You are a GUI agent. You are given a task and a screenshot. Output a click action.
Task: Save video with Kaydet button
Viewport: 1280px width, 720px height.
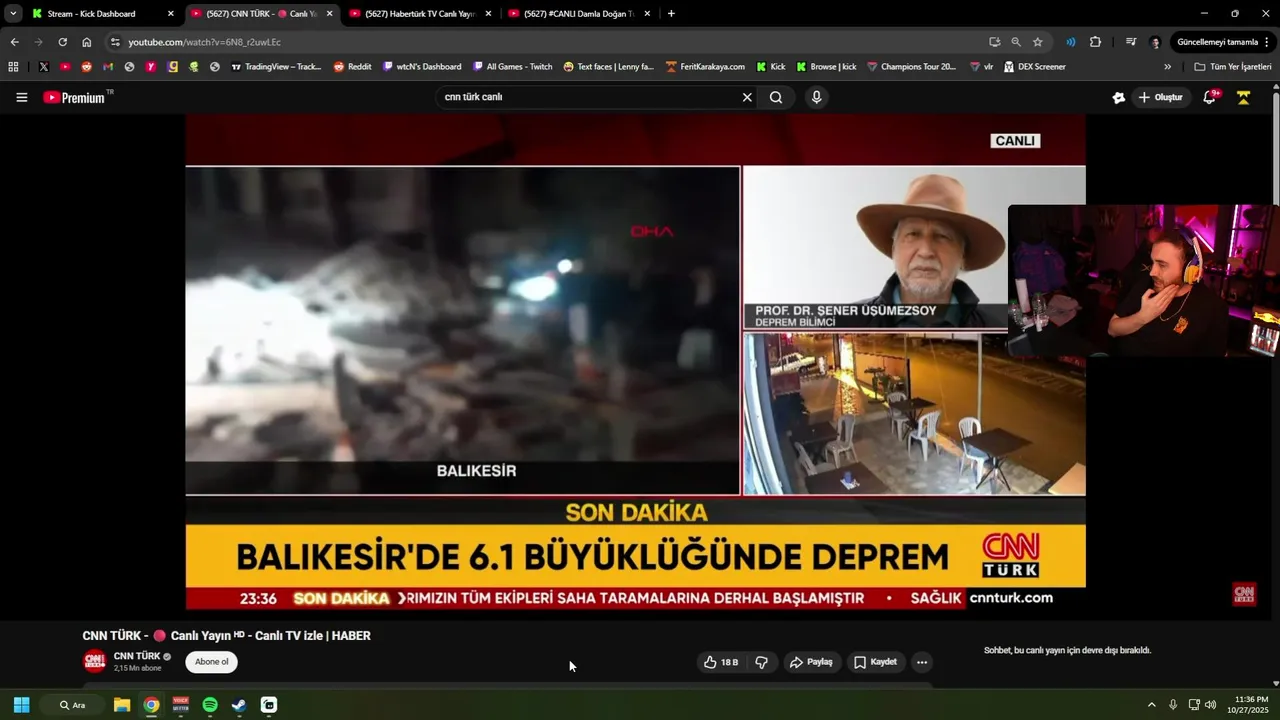click(x=875, y=662)
